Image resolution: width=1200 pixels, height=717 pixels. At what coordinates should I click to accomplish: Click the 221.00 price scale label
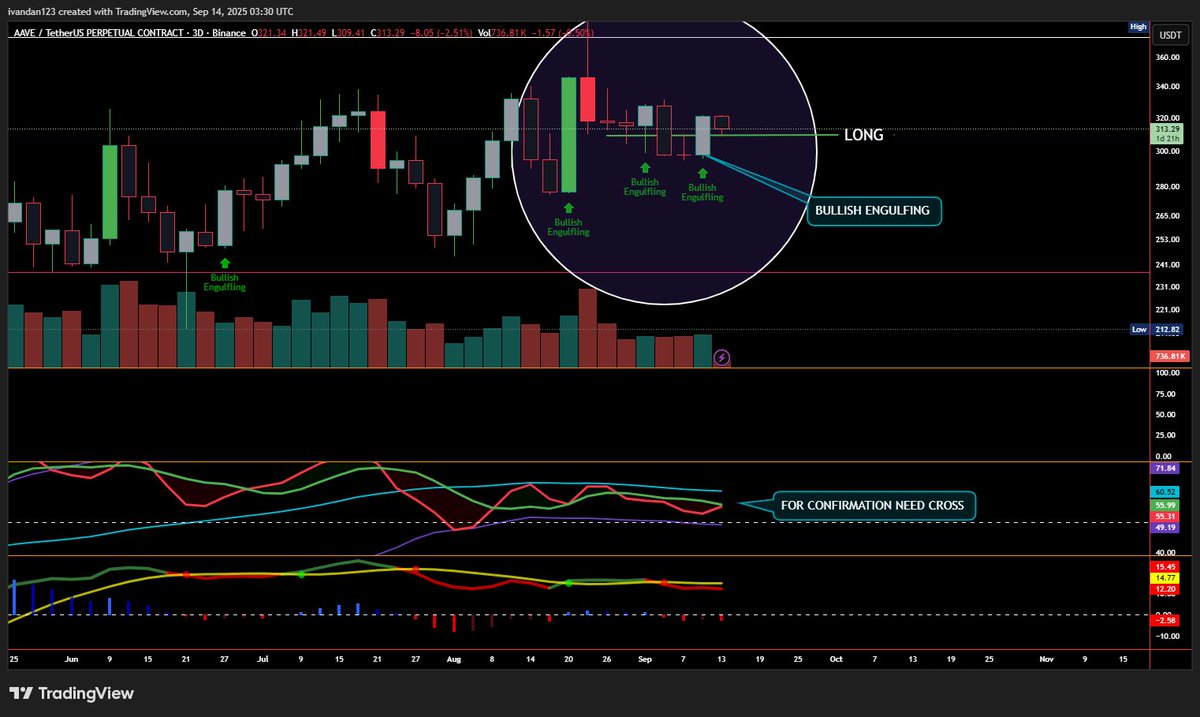pyautogui.click(x=1167, y=310)
